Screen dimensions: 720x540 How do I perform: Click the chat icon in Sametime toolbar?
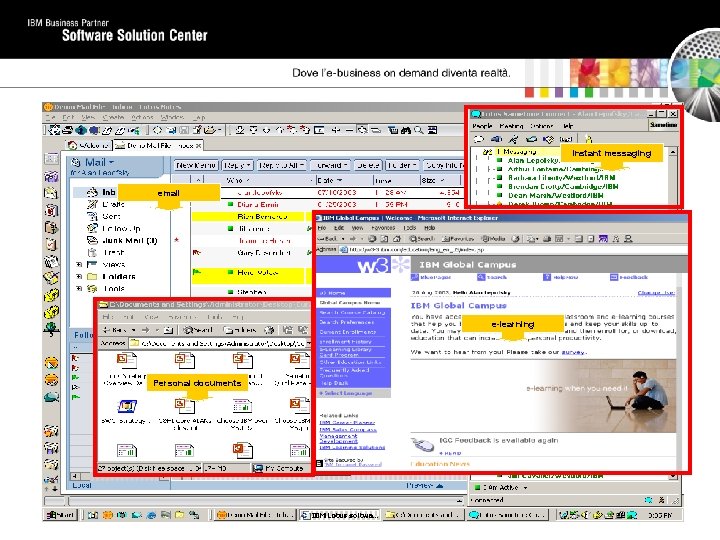478,139
